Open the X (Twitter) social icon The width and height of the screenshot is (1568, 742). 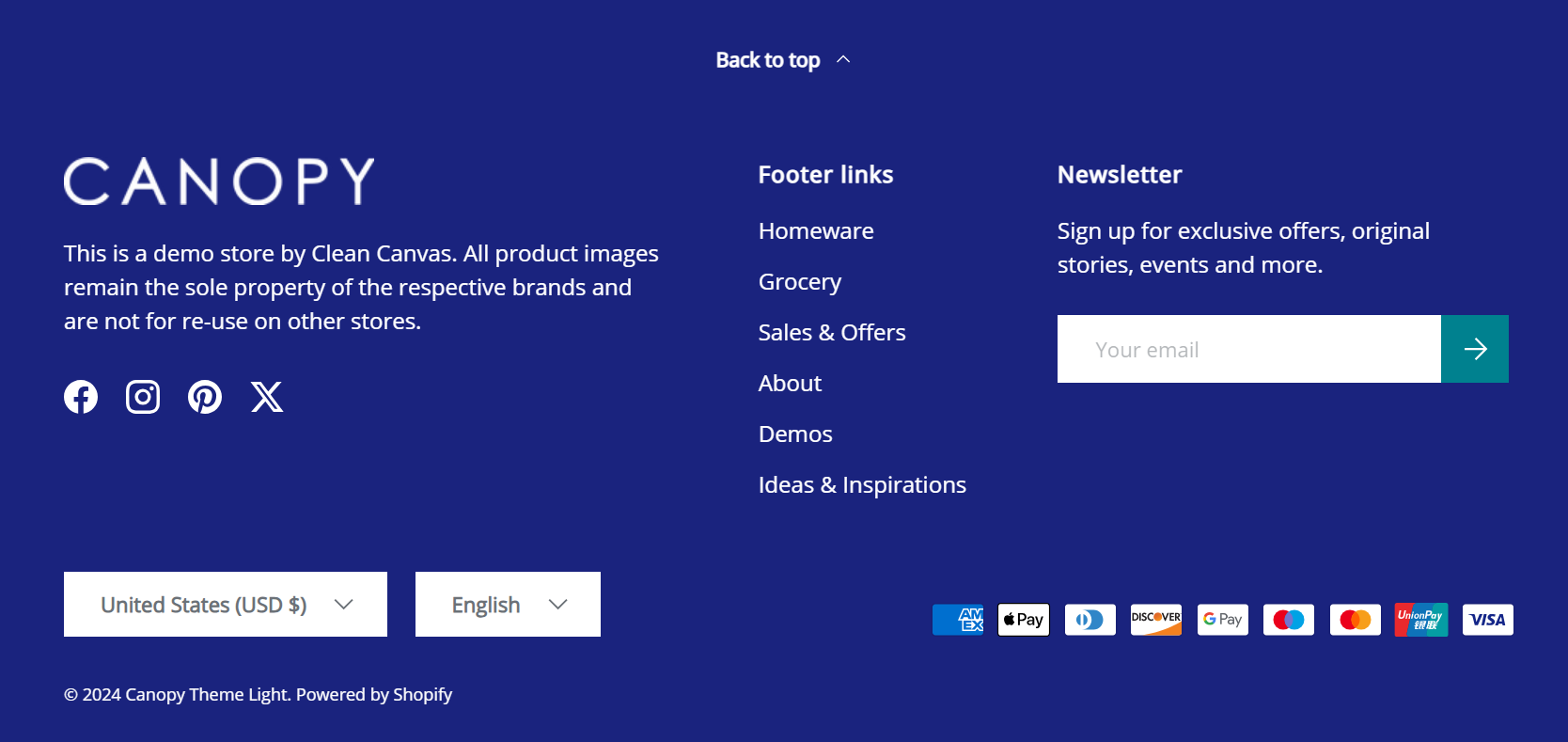click(267, 397)
